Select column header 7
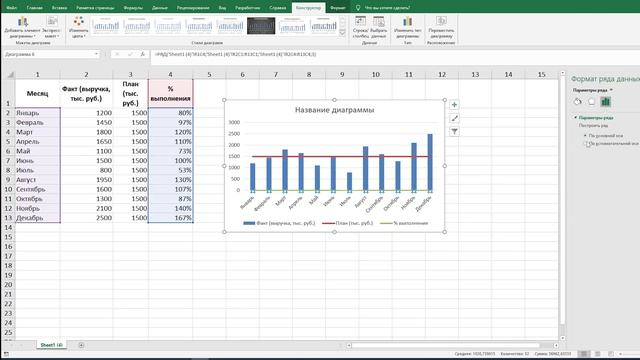The height and width of the screenshot is (360, 640). click(276, 74)
